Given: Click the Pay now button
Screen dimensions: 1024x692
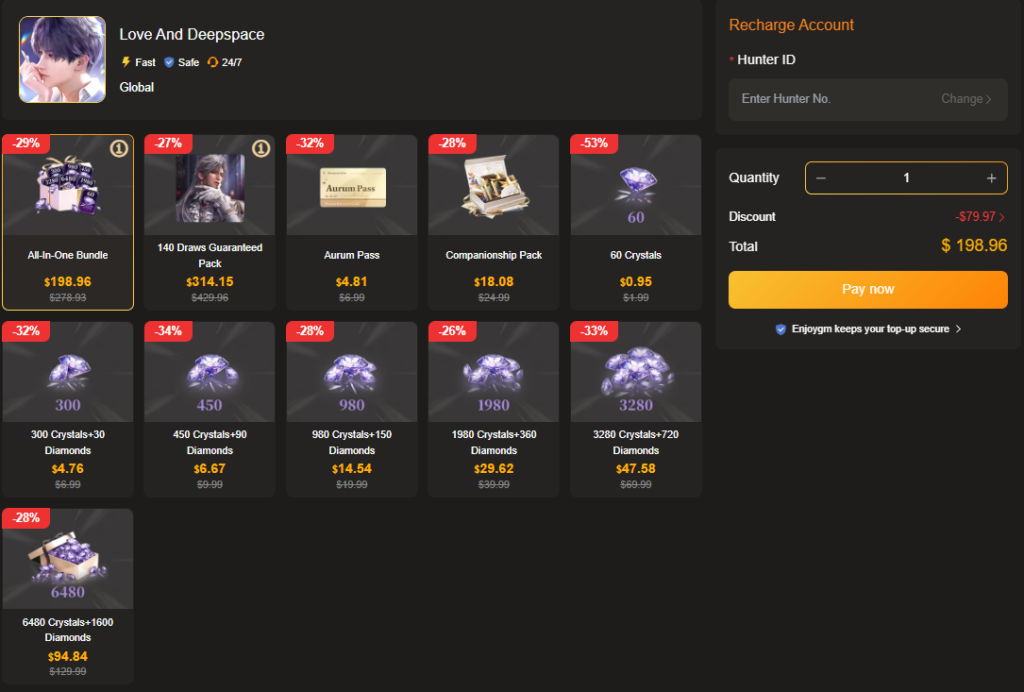Looking at the screenshot, I should [x=868, y=289].
